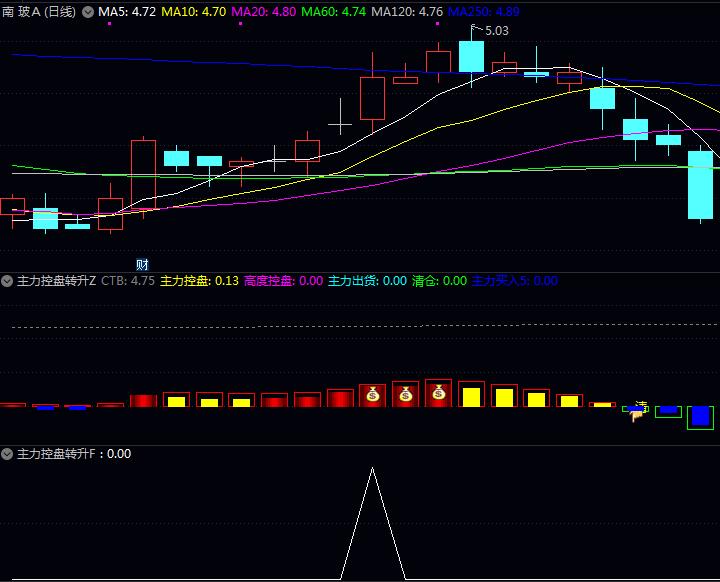The height and width of the screenshot is (582, 720).
Task: Click the 南玻A (日线) chart title
Action: 39,12
